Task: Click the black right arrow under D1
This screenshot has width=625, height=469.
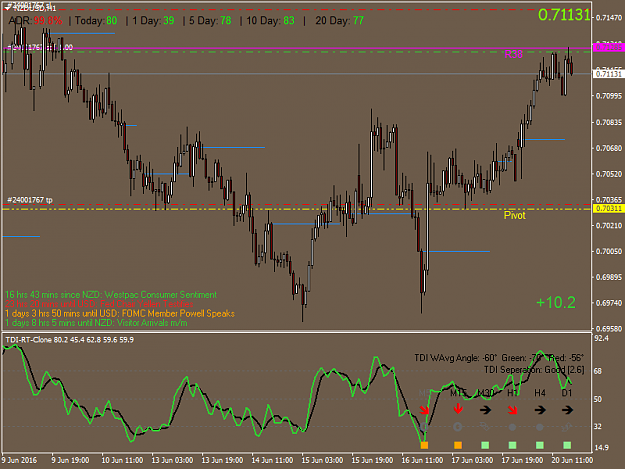Action: click(x=567, y=410)
